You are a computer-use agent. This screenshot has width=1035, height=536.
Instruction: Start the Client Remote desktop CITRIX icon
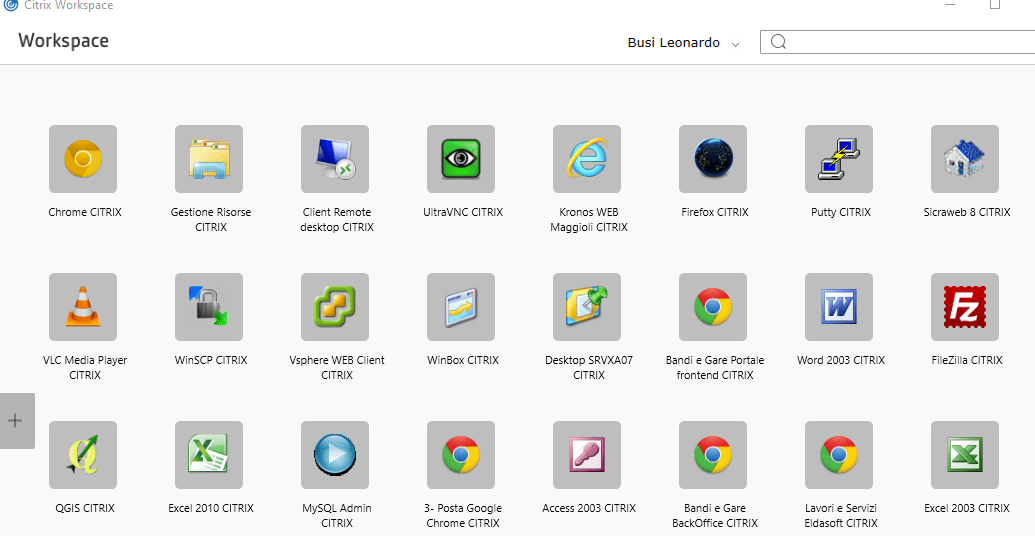(335, 159)
